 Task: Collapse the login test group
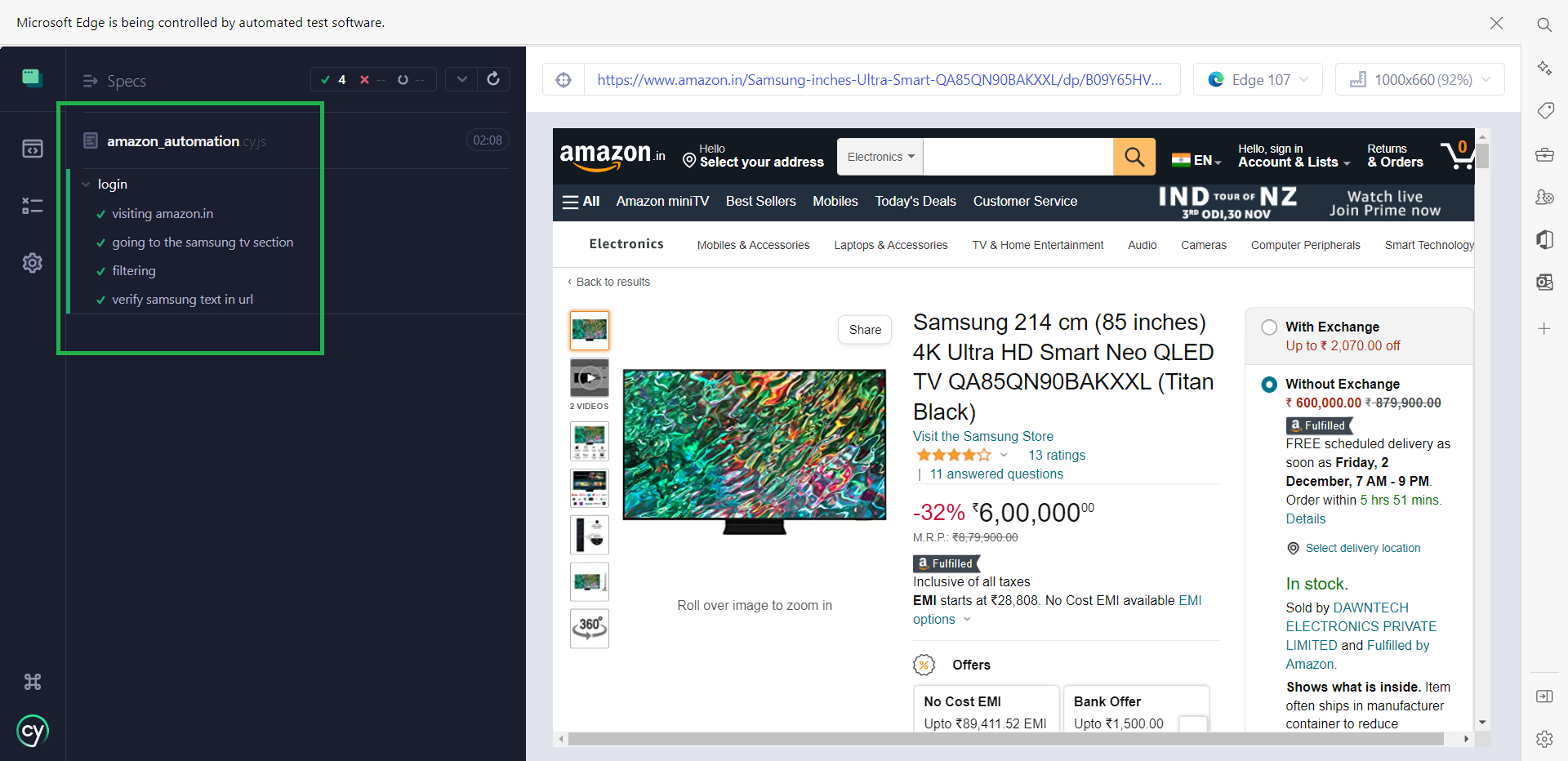tap(87, 184)
